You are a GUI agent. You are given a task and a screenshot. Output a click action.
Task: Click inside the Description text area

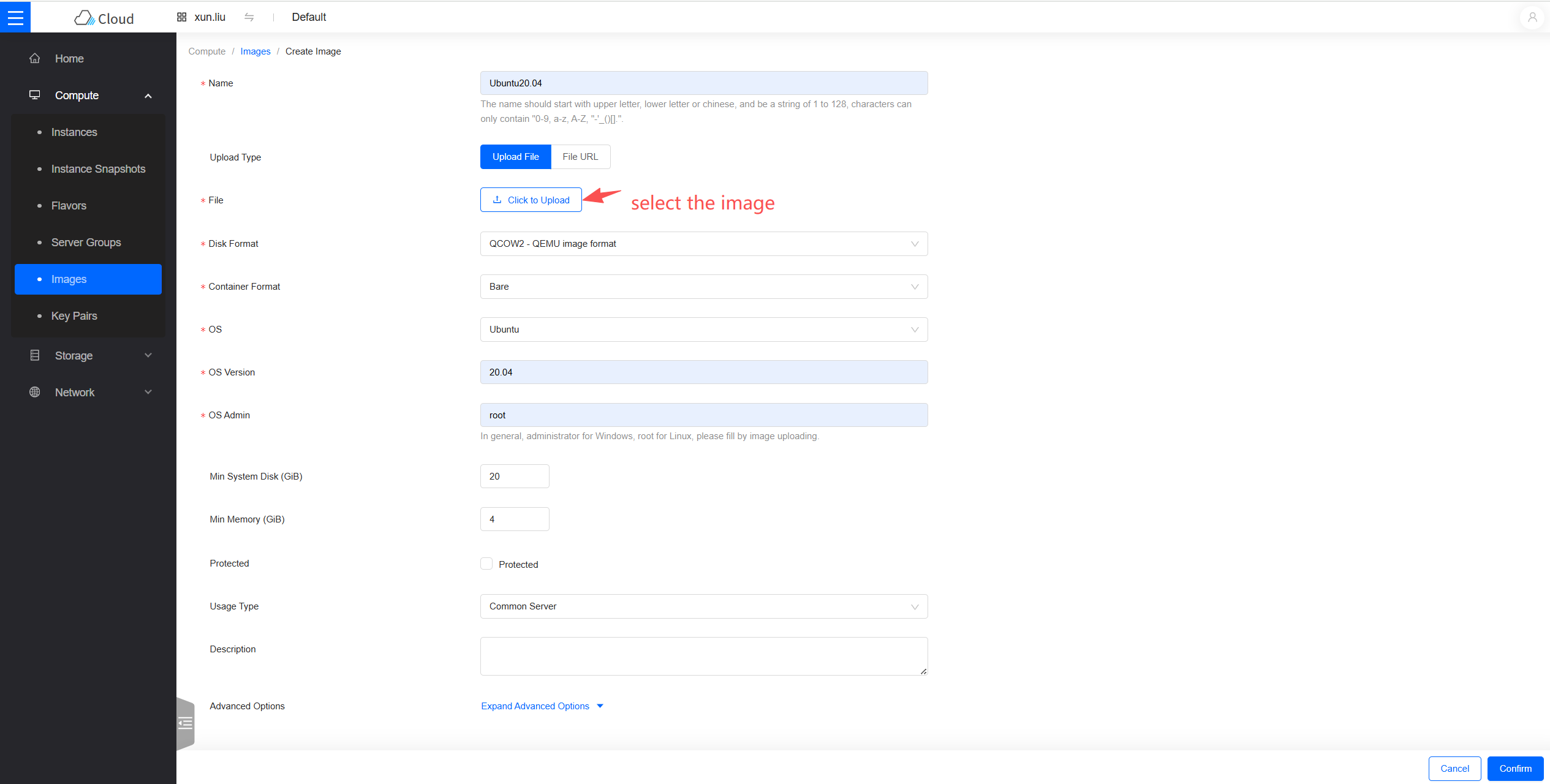[703, 655]
